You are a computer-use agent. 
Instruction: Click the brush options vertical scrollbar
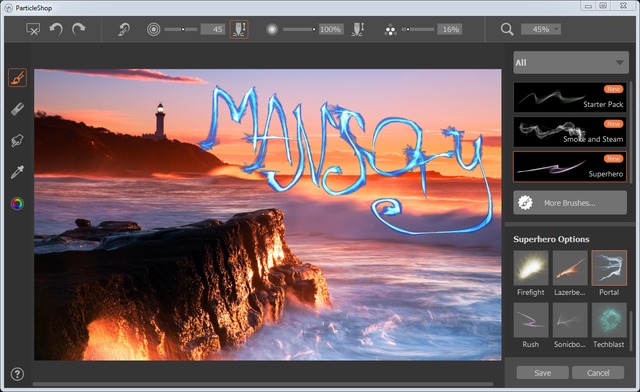631,331
